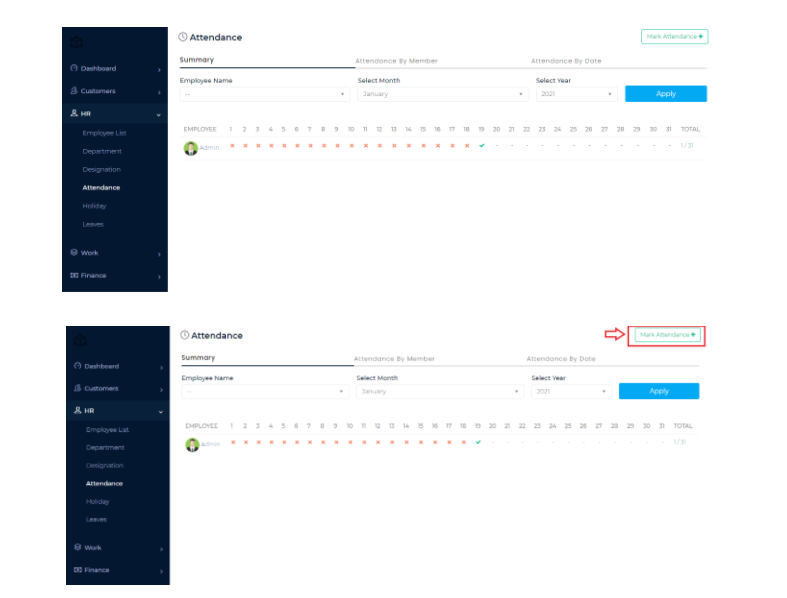Switch to Attendance By Member tab in the top screenshot
The width and height of the screenshot is (787, 598).
[x=396, y=61]
